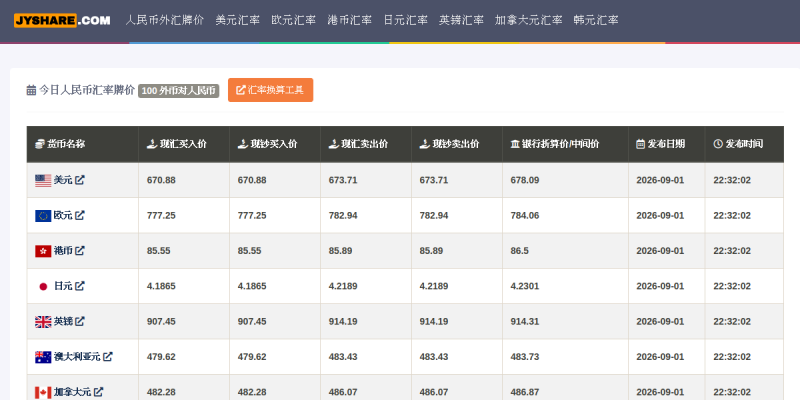Click the hand icon in 现钞买入价 header
This screenshot has height=400, width=800.
[x=243, y=144]
